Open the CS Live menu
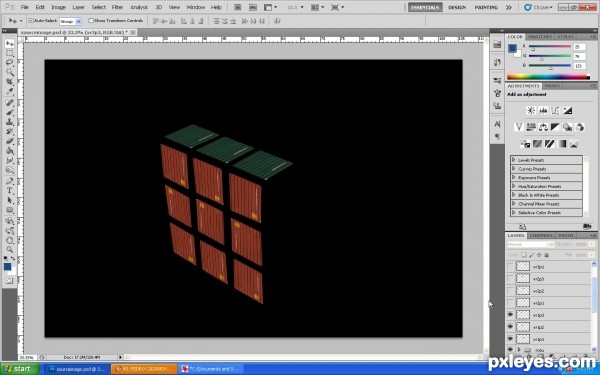600x375 pixels. click(x=539, y=7)
